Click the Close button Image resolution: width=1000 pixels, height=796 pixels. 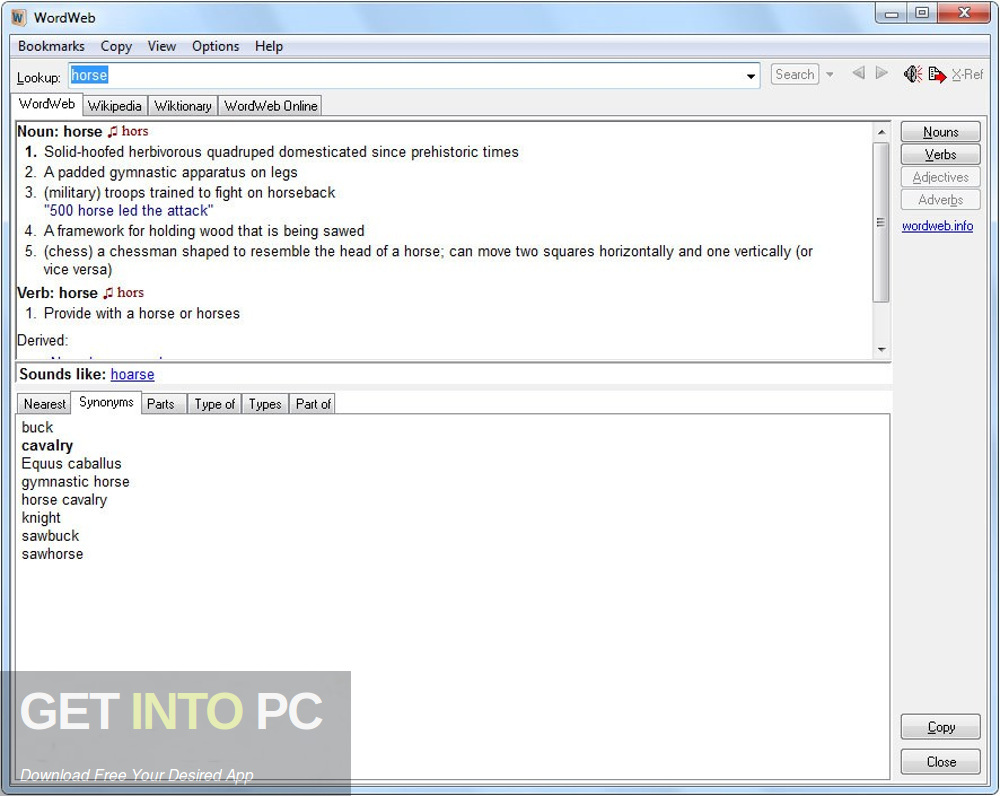[x=941, y=762]
